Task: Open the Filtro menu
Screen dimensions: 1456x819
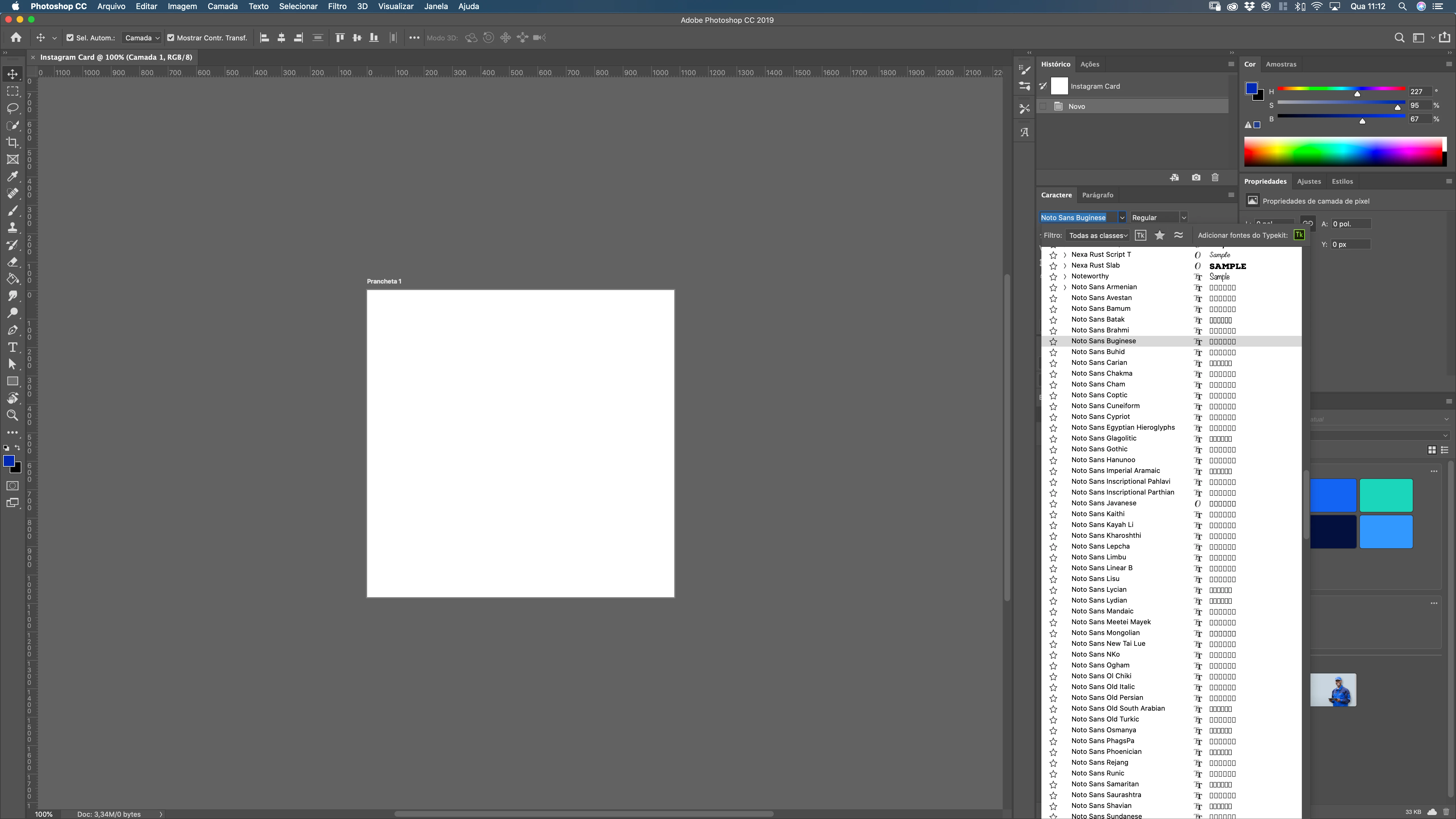Action: [337, 6]
